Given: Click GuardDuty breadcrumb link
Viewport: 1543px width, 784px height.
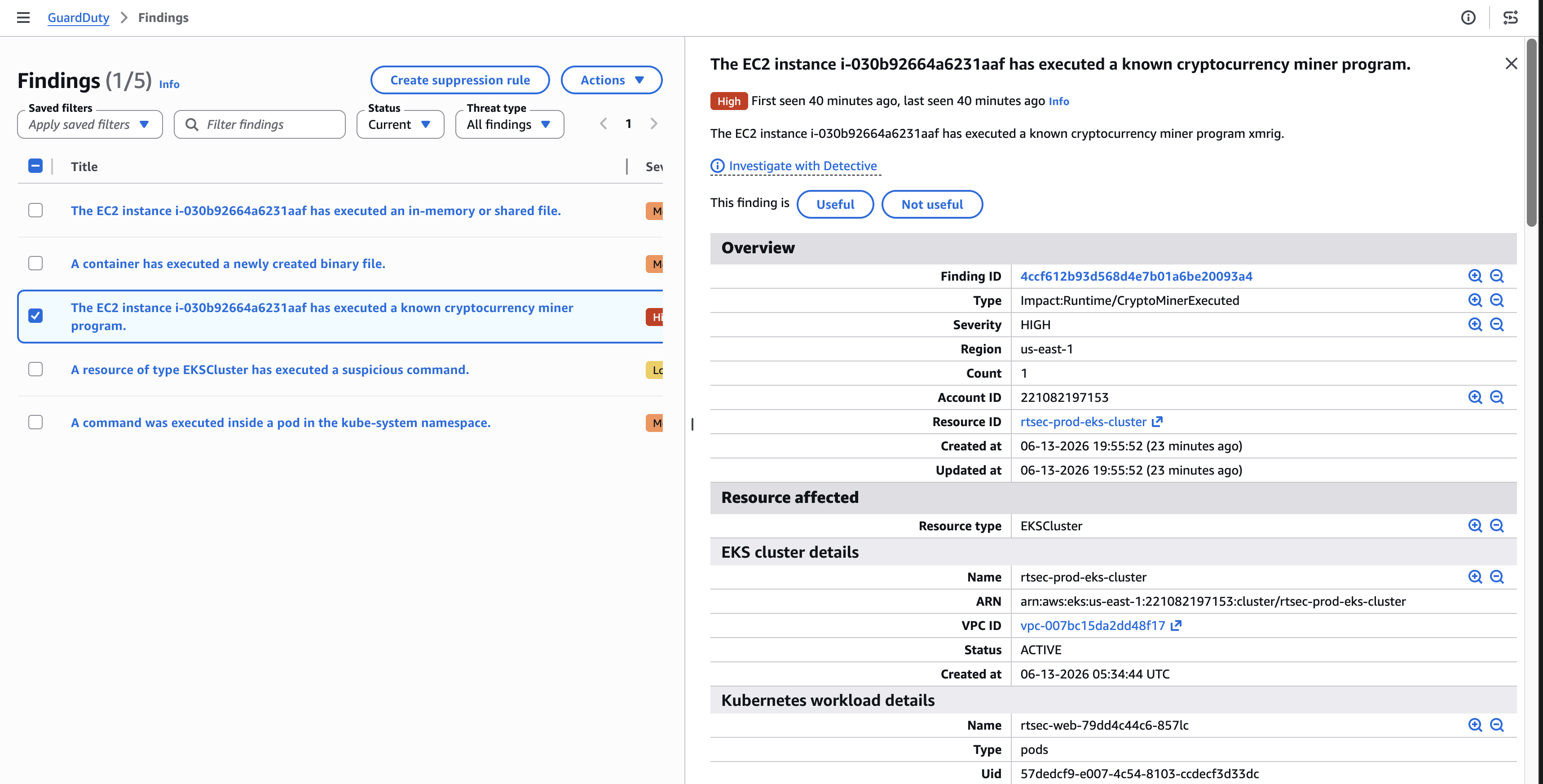Looking at the screenshot, I should [79, 18].
